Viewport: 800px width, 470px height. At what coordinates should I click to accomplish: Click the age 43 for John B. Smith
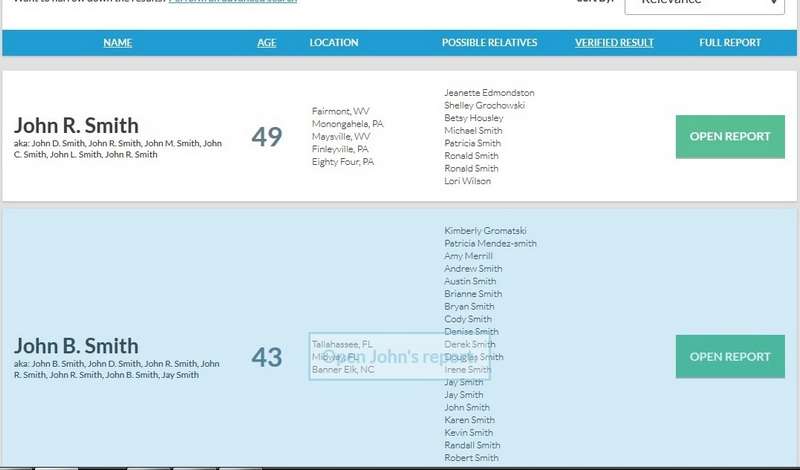[267, 357]
